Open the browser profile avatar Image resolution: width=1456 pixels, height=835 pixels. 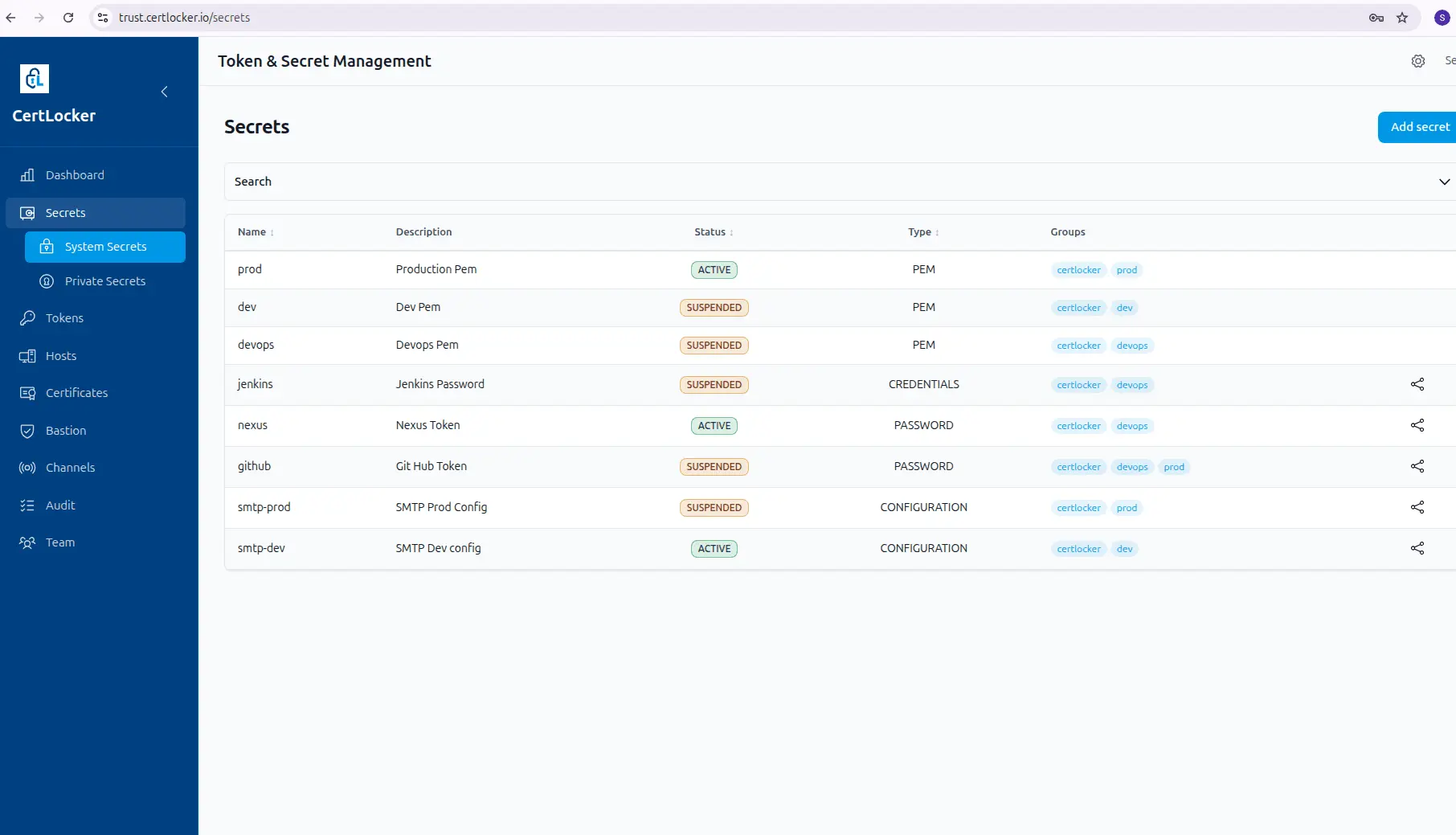(x=1442, y=18)
